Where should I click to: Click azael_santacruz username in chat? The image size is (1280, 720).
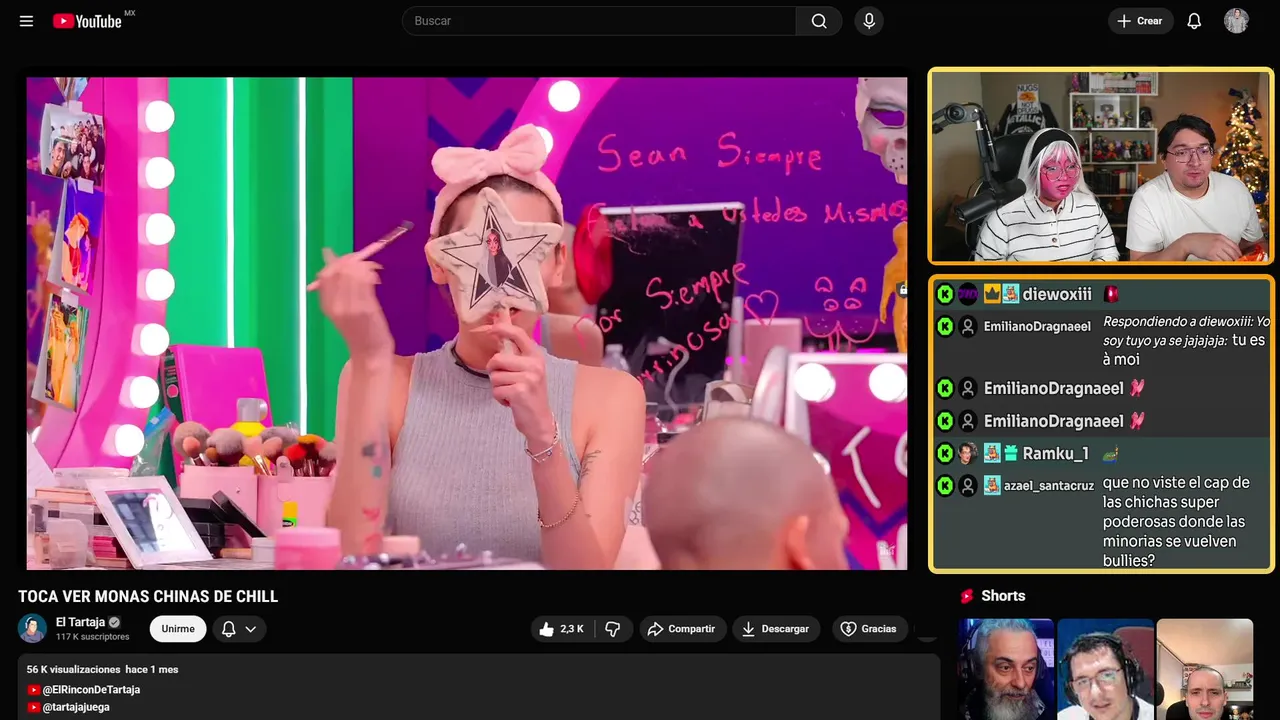(x=1049, y=486)
